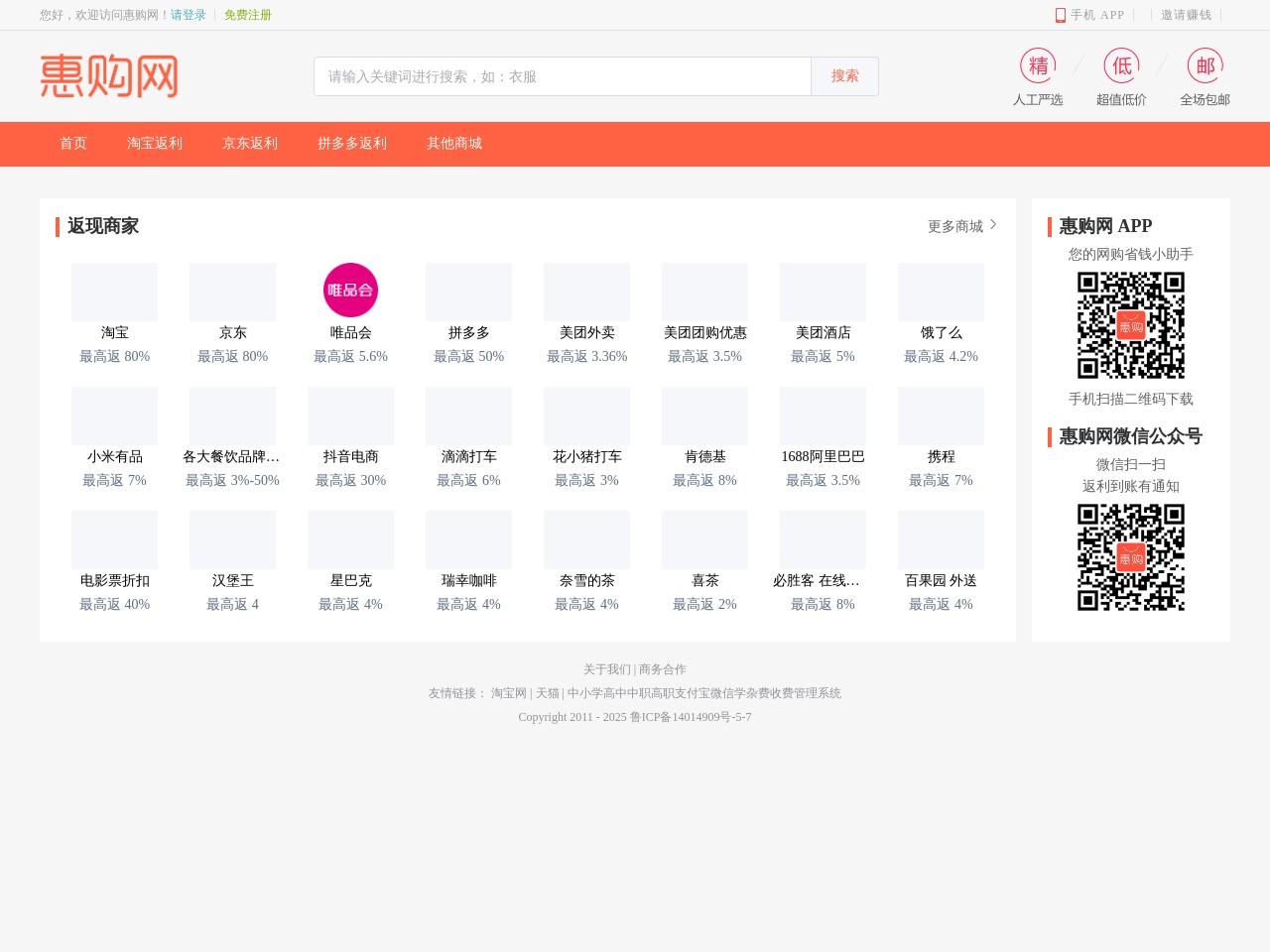This screenshot has height=952, width=1270.
Task: Open the 淘宝网 friendly link
Action: (509, 693)
